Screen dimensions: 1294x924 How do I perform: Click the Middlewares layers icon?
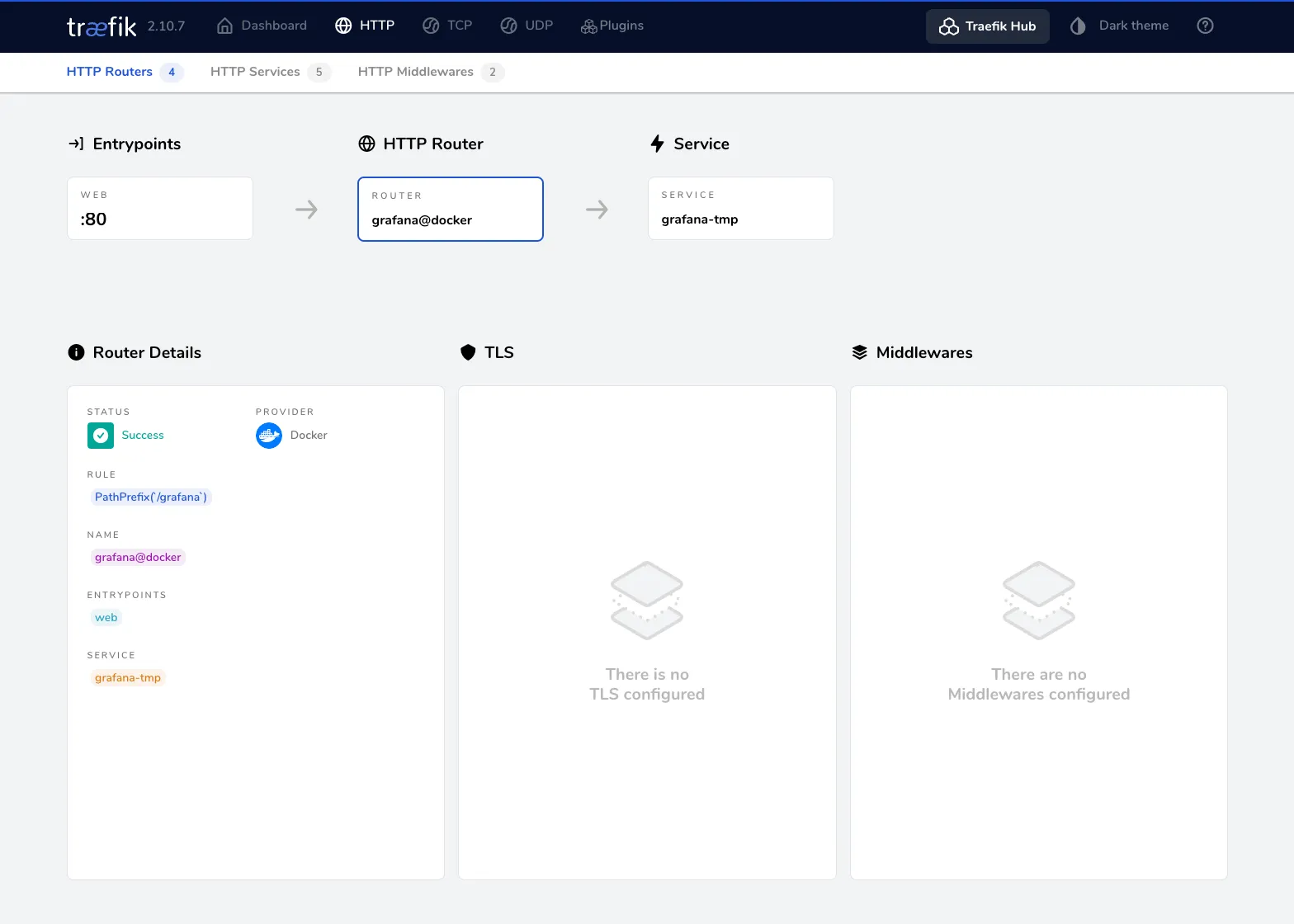pyautogui.click(x=859, y=352)
